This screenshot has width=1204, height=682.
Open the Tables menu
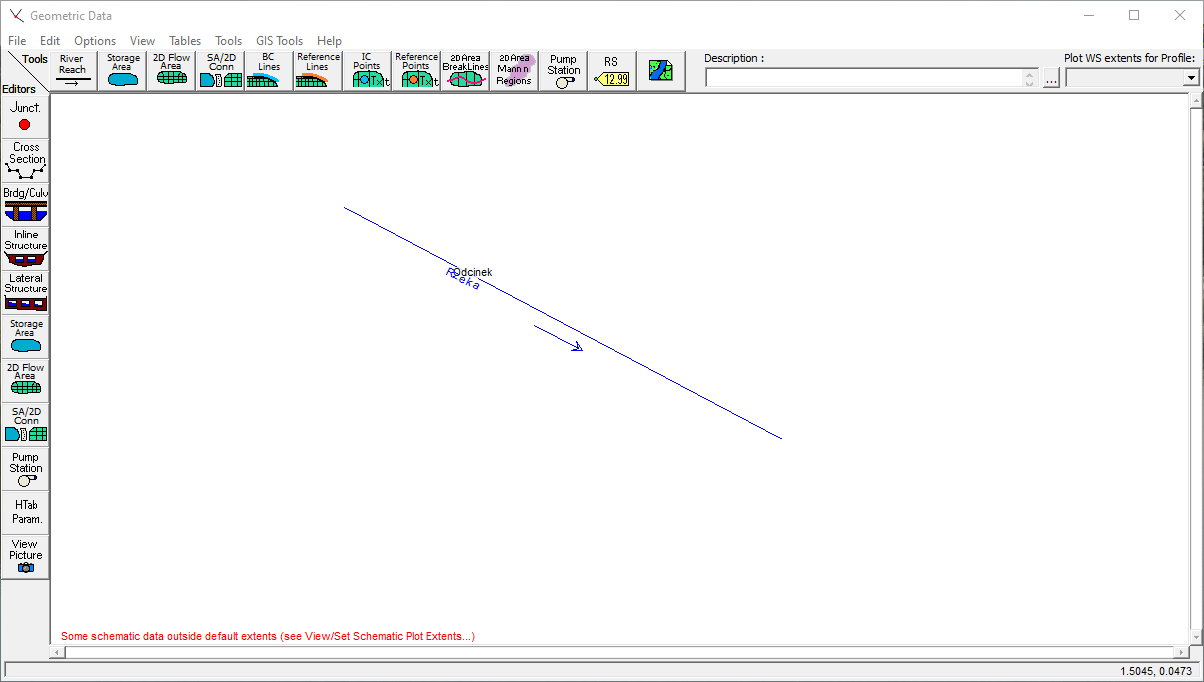coord(185,41)
